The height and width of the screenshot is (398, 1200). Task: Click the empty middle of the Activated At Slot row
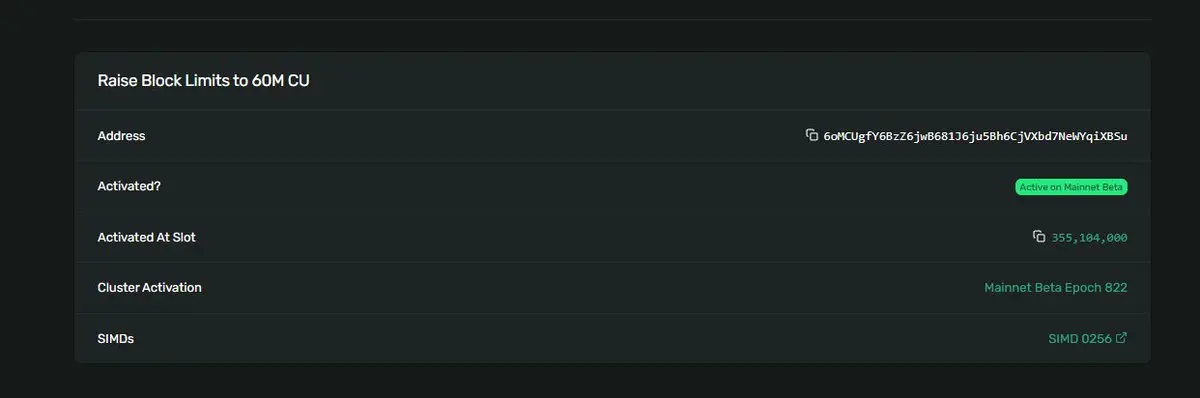point(612,237)
